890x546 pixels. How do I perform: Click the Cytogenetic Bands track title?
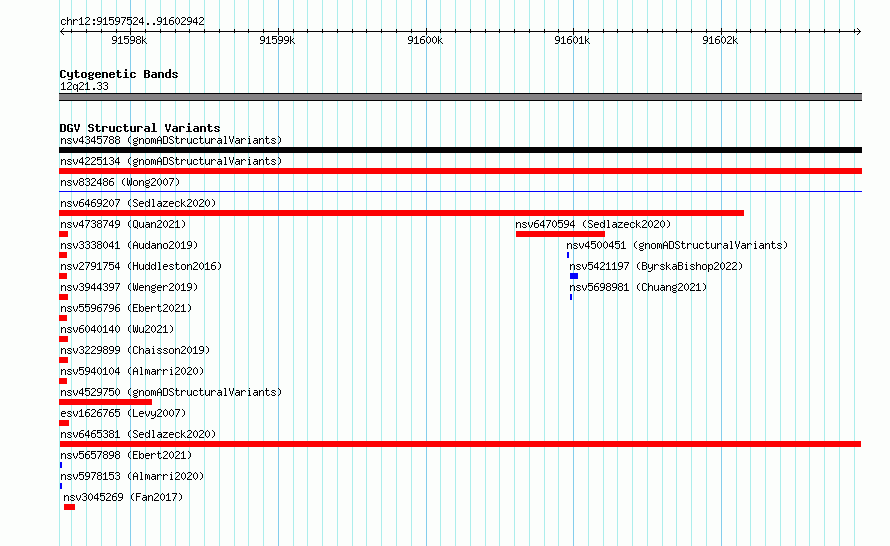[119, 74]
